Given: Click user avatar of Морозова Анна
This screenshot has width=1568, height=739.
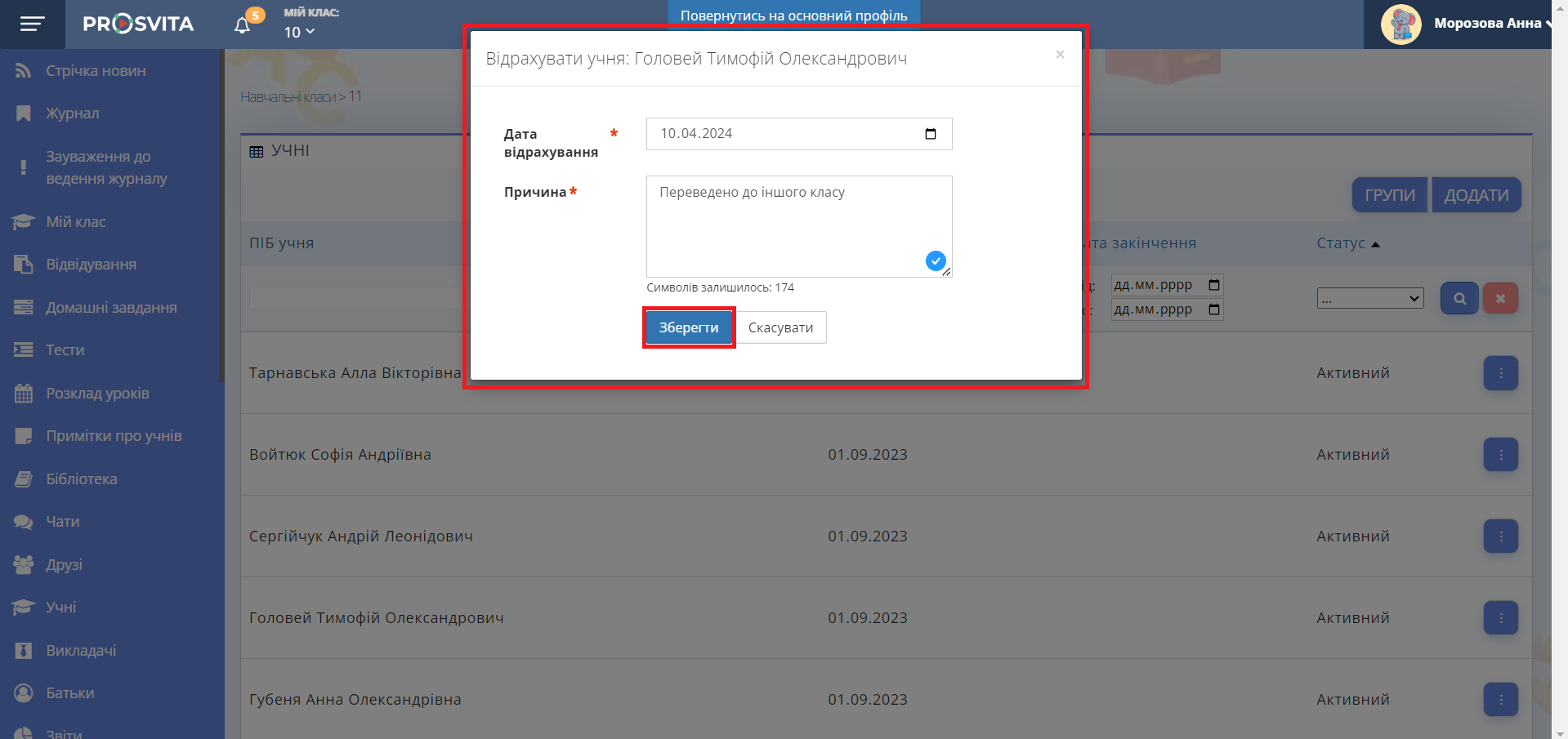Looking at the screenshot, I should (1400, 24).
